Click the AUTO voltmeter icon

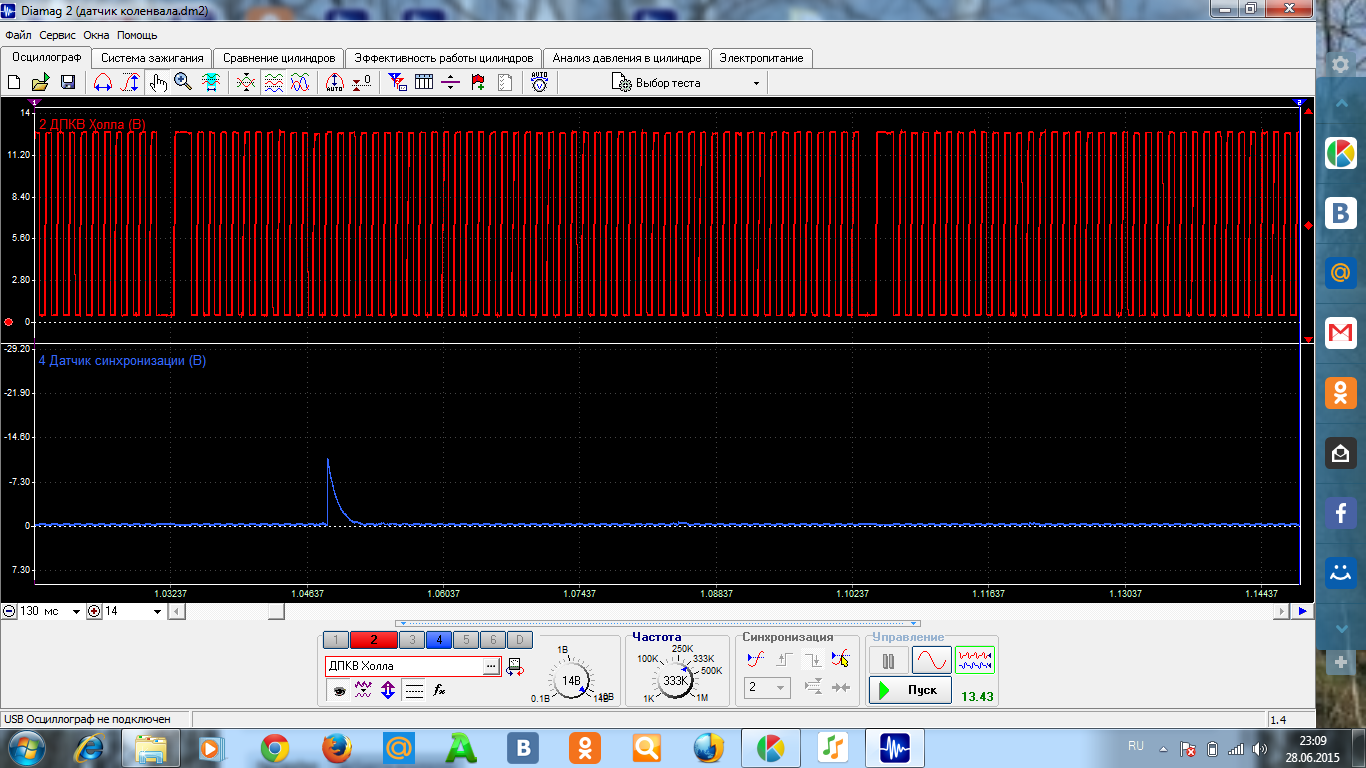540,83
